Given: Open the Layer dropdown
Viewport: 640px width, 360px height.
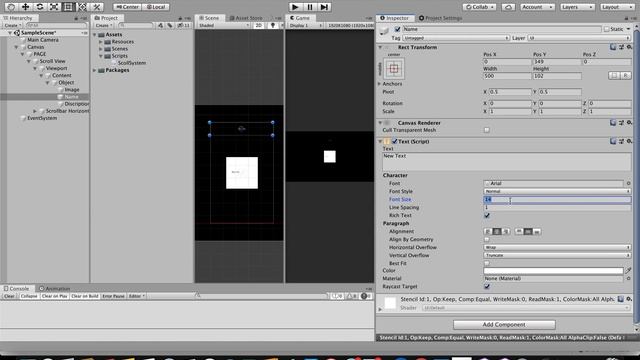Looking at the screenshot, I should [x=579, y=38].
